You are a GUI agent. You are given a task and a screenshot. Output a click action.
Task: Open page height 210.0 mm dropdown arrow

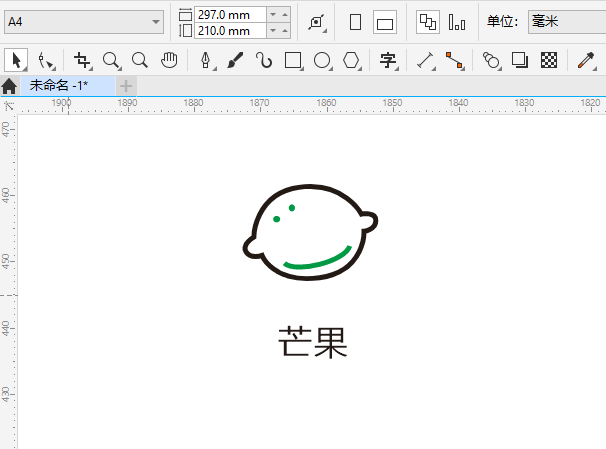pos(273,31)
